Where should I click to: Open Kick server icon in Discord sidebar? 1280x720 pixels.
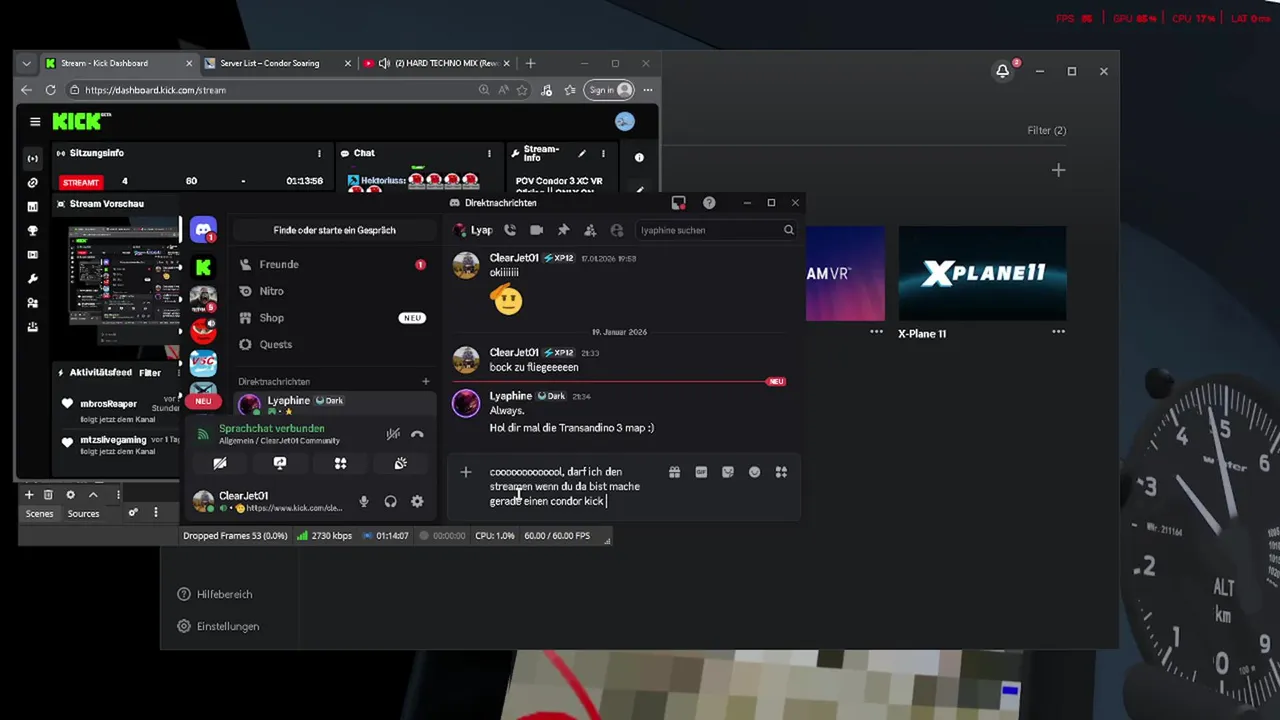[203, 267]
